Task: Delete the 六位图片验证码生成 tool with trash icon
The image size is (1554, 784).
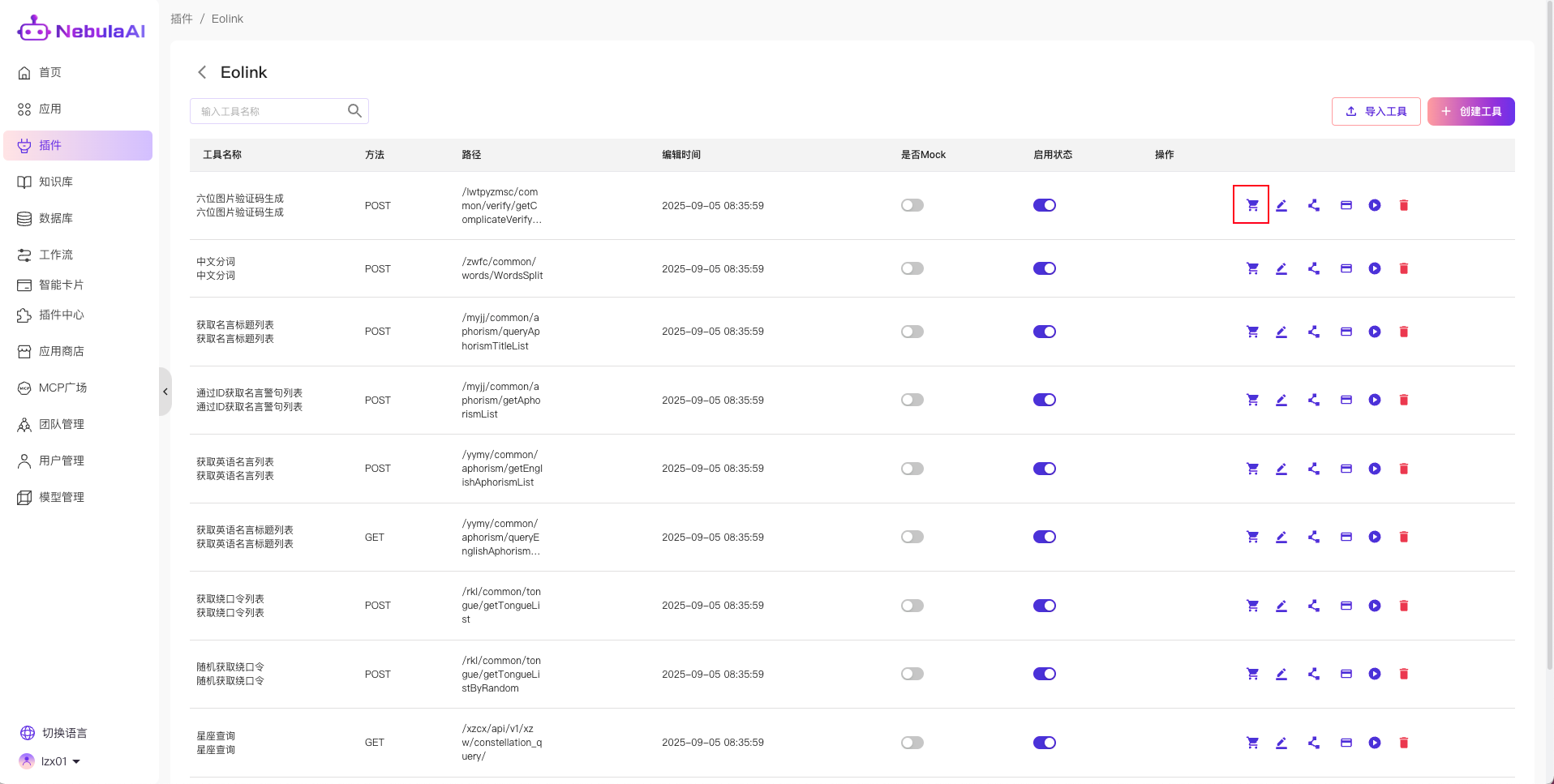Action: click(1404, 205)
